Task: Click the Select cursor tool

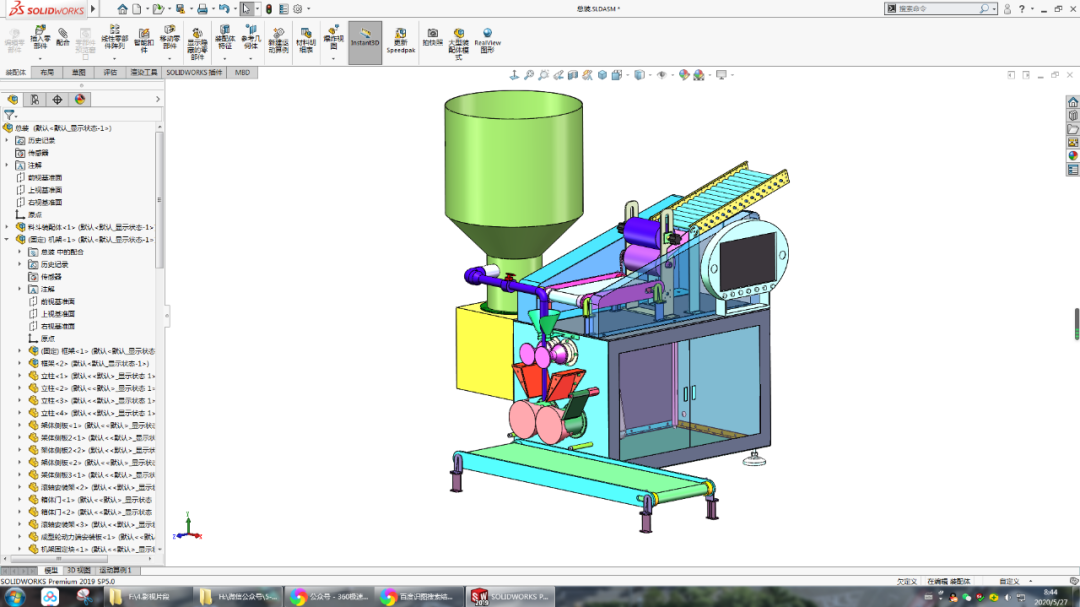Action: pos(246,9)
